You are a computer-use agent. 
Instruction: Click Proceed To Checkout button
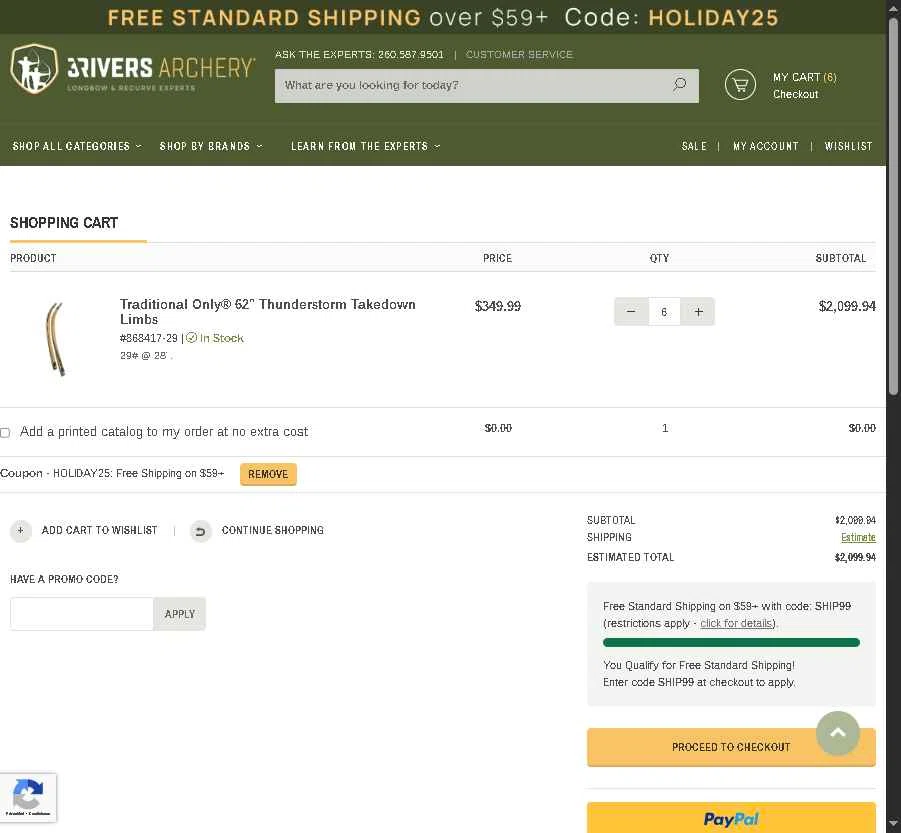(731, 747)
